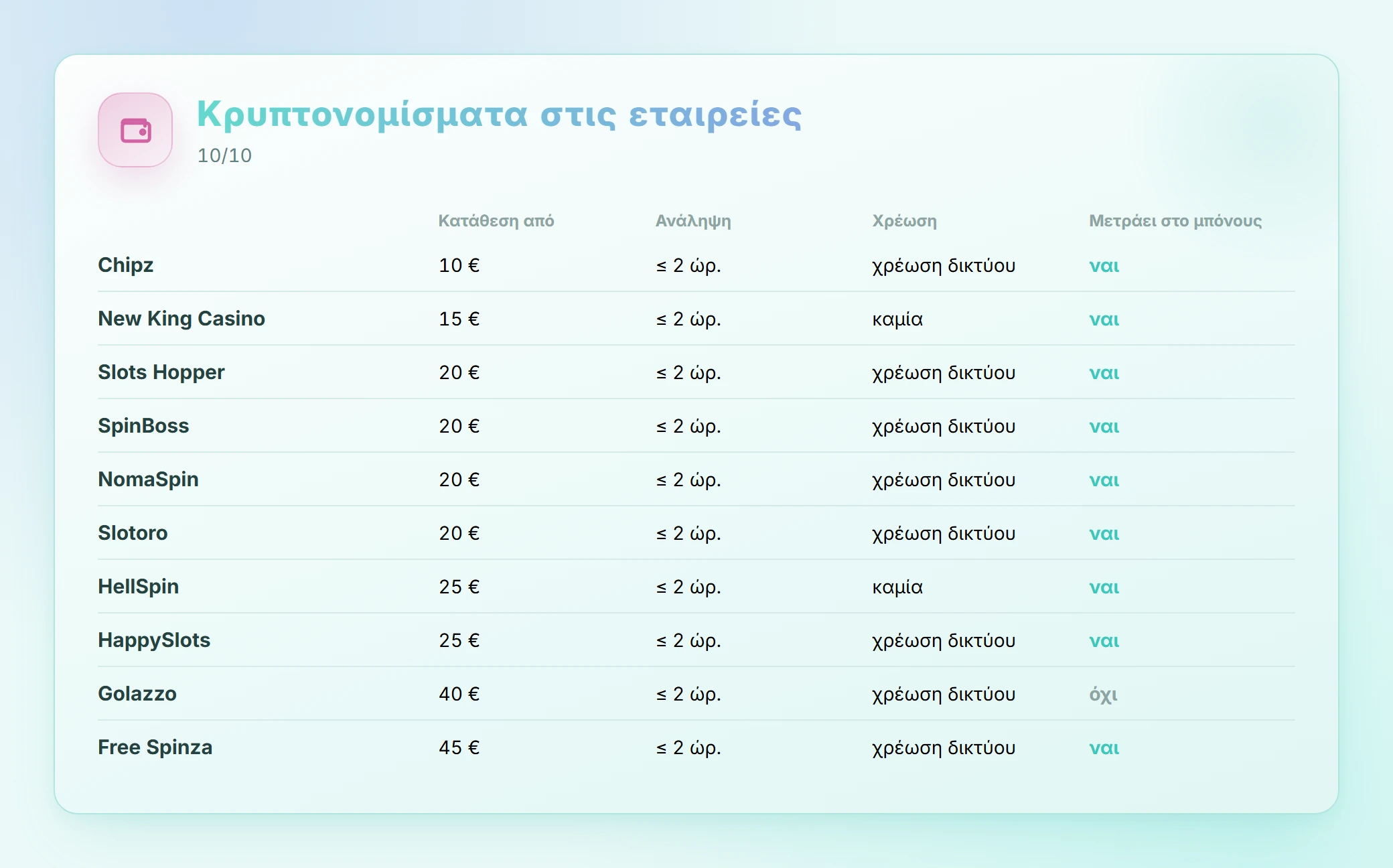Click the 45 € deposit for Free Spinza

[459, 747]
